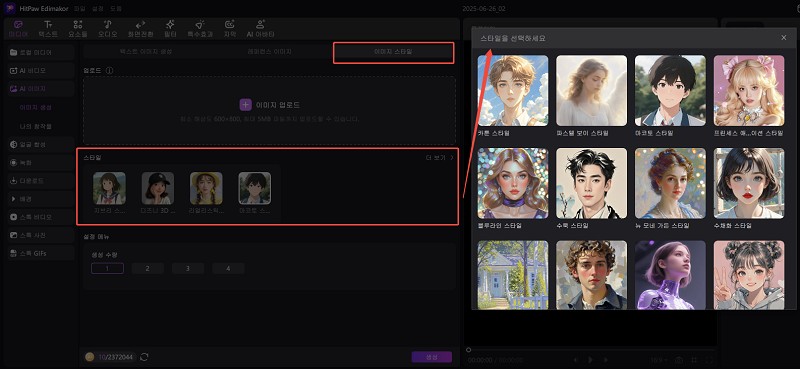Viewport: 800px width, 369px height.
Task: Select the 지브리 (Ghibli) style thumbnail
Action: [109, 188]
